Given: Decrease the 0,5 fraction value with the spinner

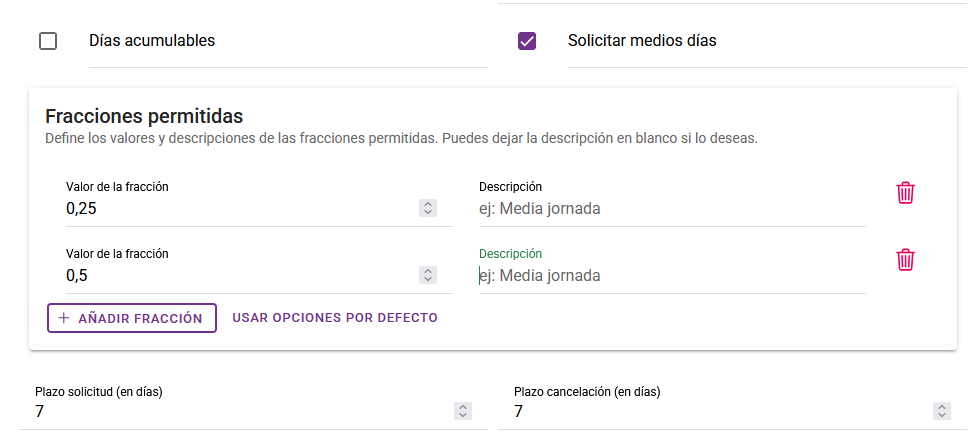Looking at the screenshot, I should pyautogui.click(x=428, y=279).
